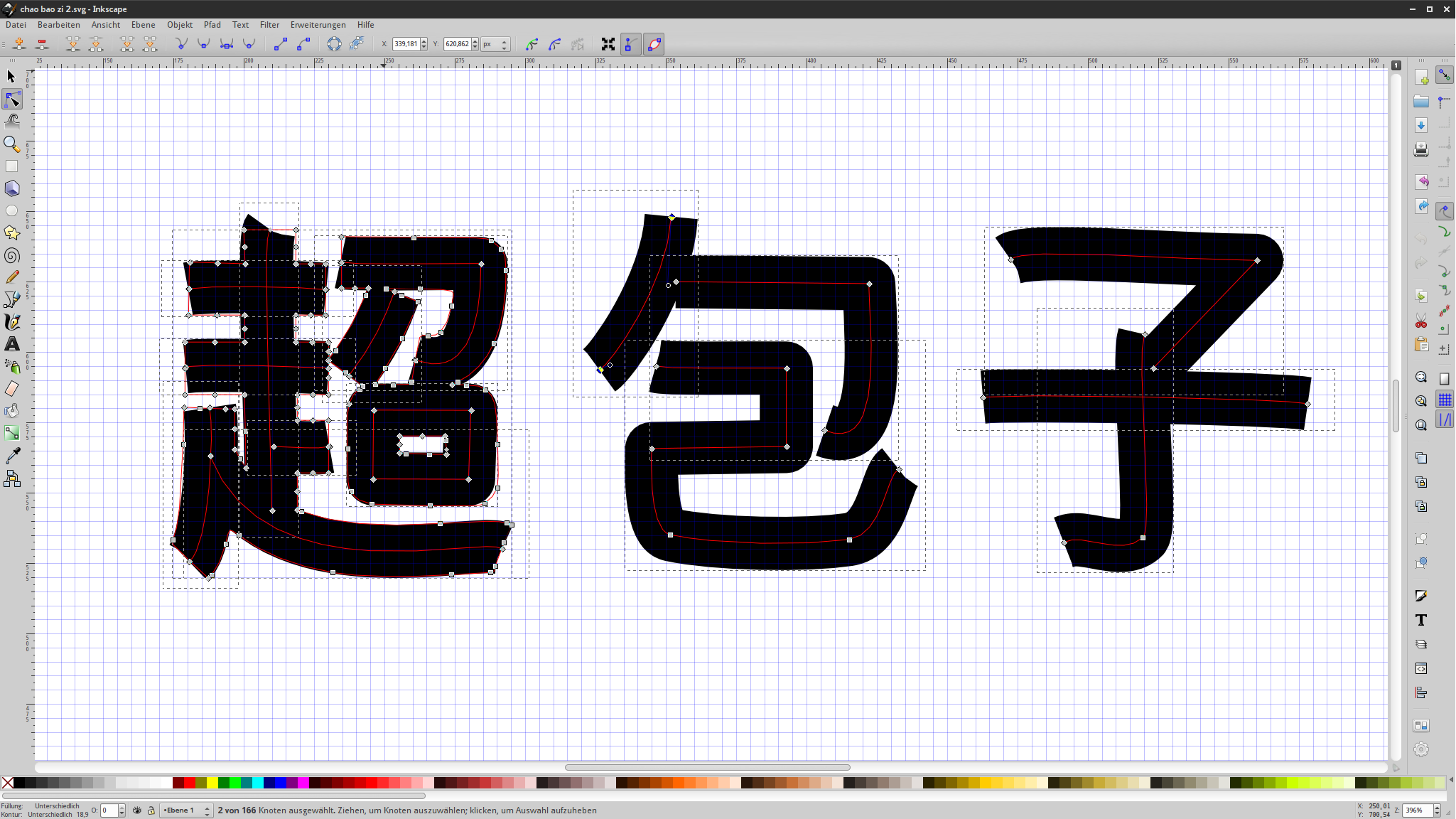The width and height of the screenshot is (1456, 819).
Task: Select the Node editing tool
Action: coord(11,99)
